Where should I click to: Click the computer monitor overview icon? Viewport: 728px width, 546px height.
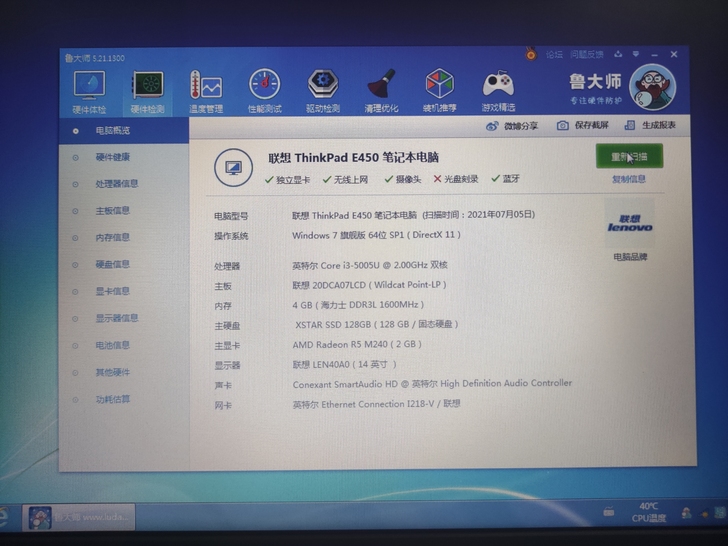click(x=234, y=168)
